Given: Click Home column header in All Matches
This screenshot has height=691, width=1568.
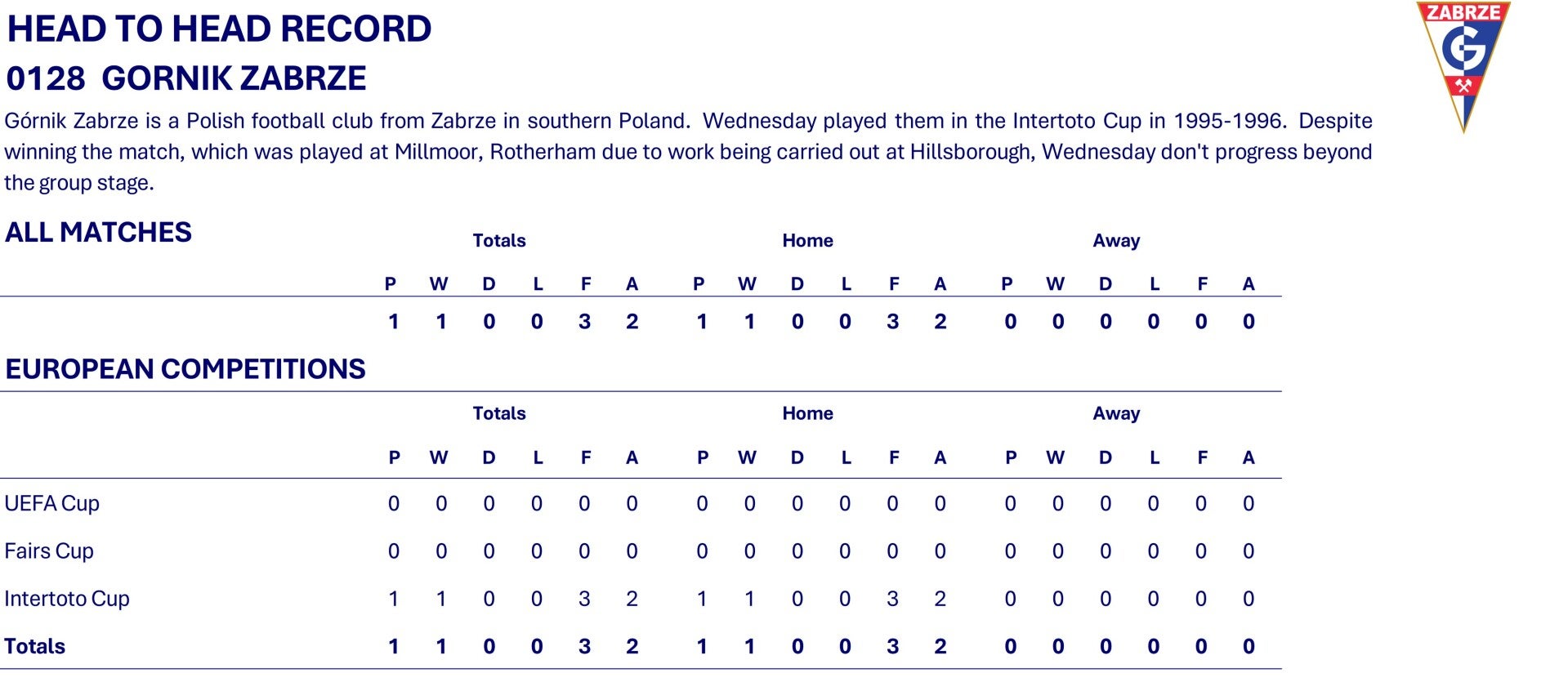Looking at the screenshot, I should click(807, 241).
